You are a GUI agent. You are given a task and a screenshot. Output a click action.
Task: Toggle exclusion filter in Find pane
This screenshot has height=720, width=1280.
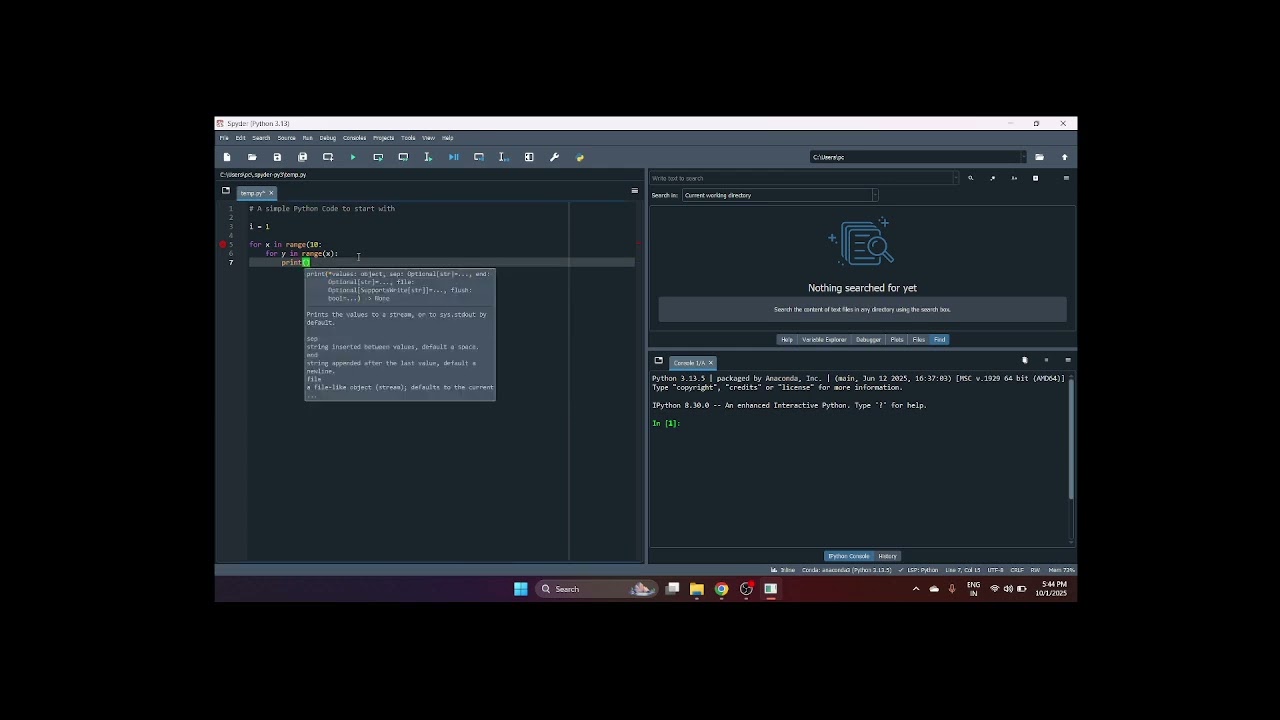coord(1035,178)
